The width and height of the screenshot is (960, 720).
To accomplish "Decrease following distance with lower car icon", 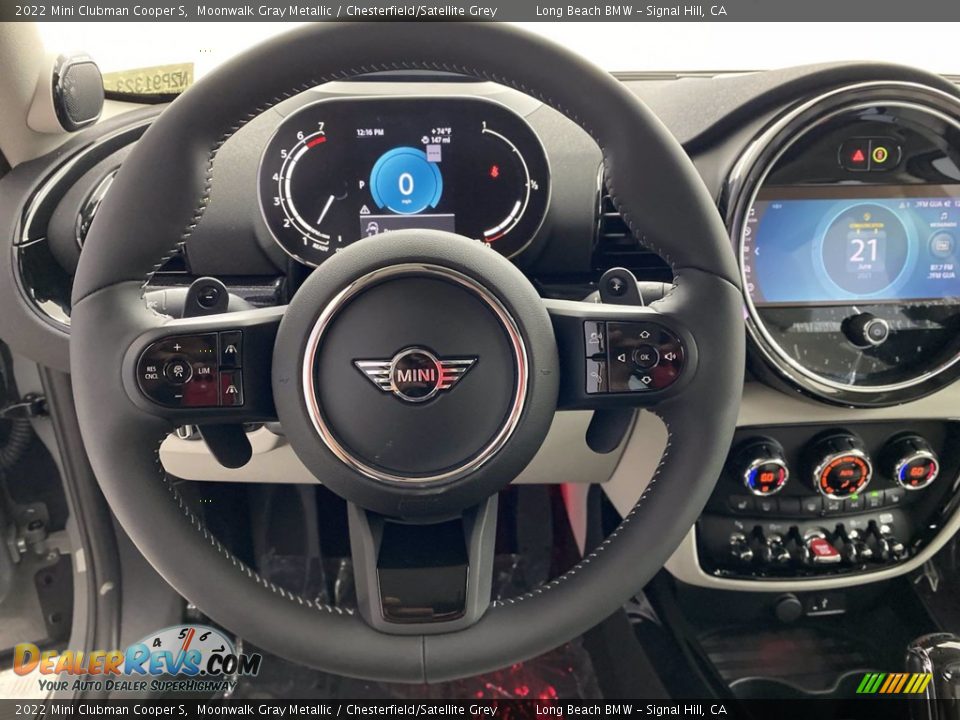I will (230, 389).
